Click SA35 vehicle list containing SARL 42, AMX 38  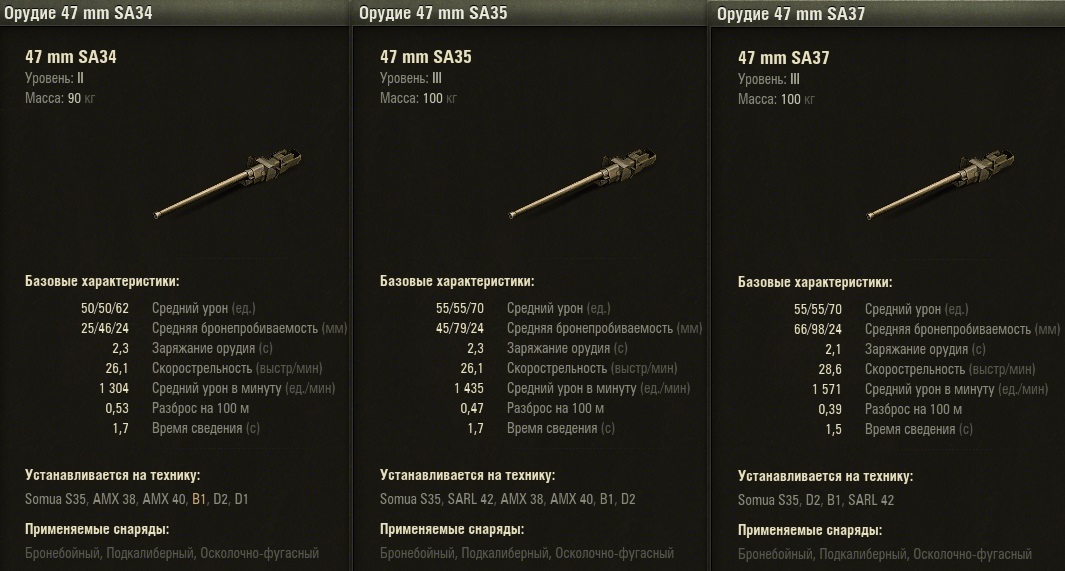507,500
